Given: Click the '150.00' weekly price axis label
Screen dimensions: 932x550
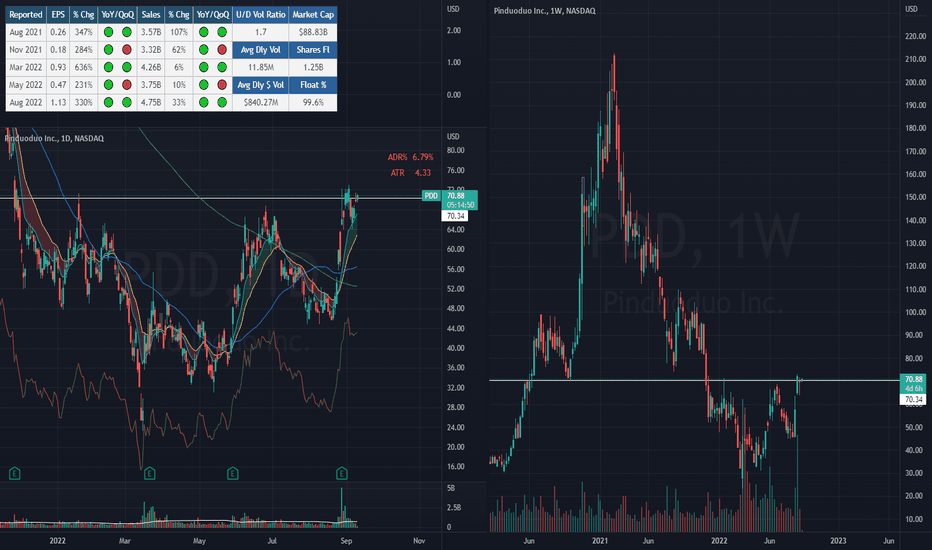Looking at the screenshot, I should [915, 197].
